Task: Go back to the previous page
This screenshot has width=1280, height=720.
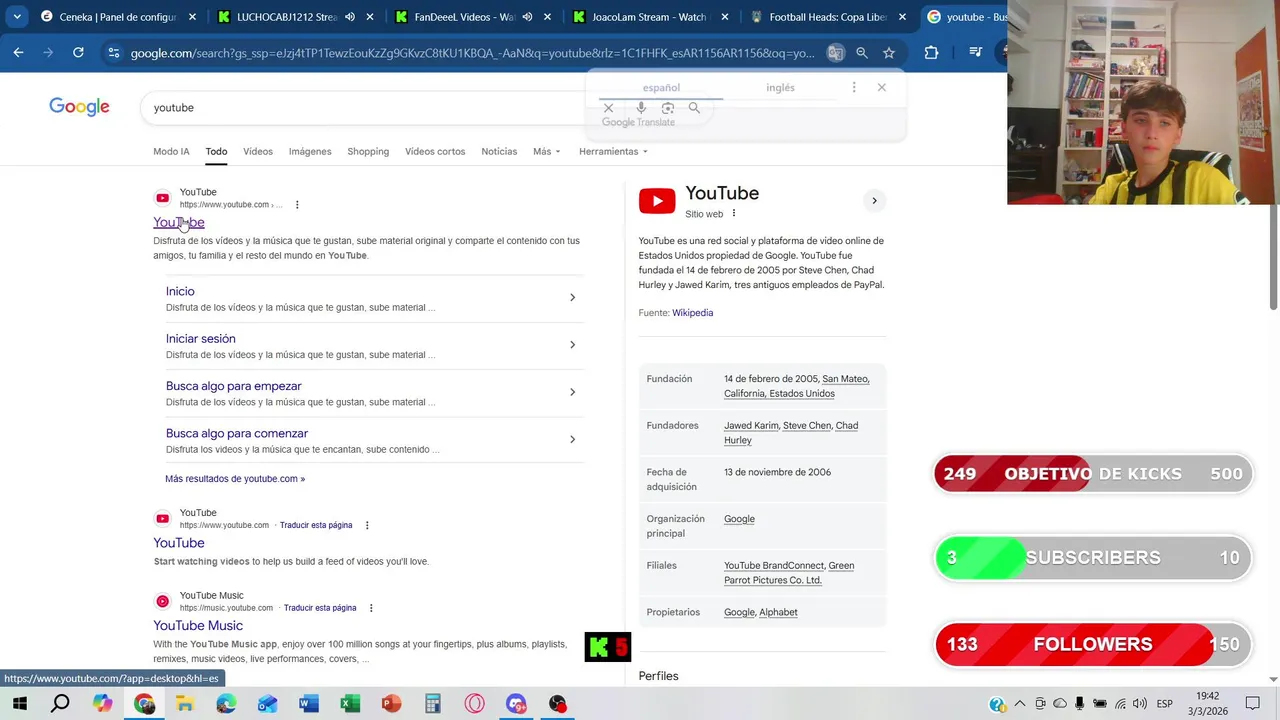Action: pos(19,52)
